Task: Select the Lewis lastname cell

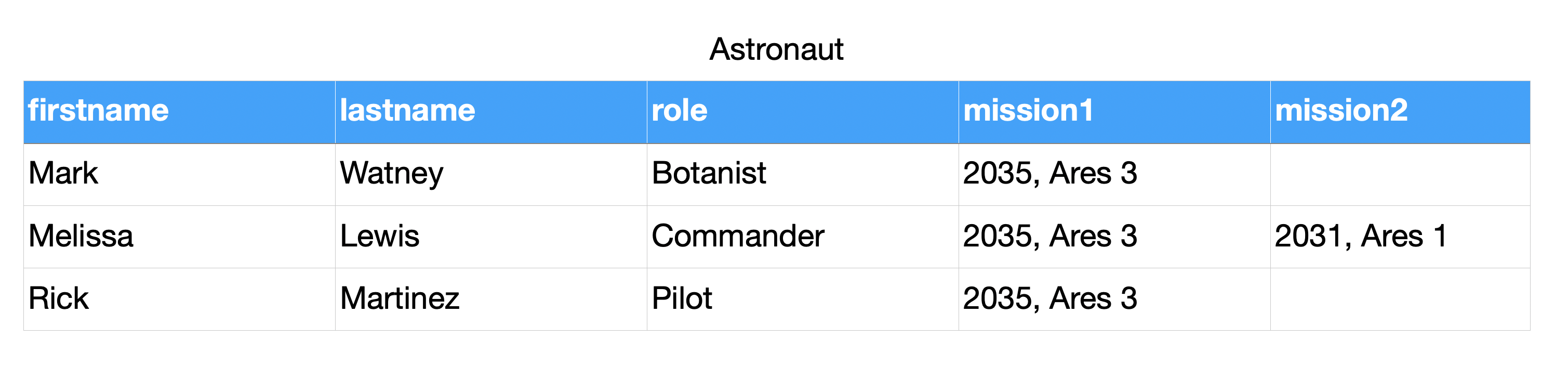Action: (380, 237)
